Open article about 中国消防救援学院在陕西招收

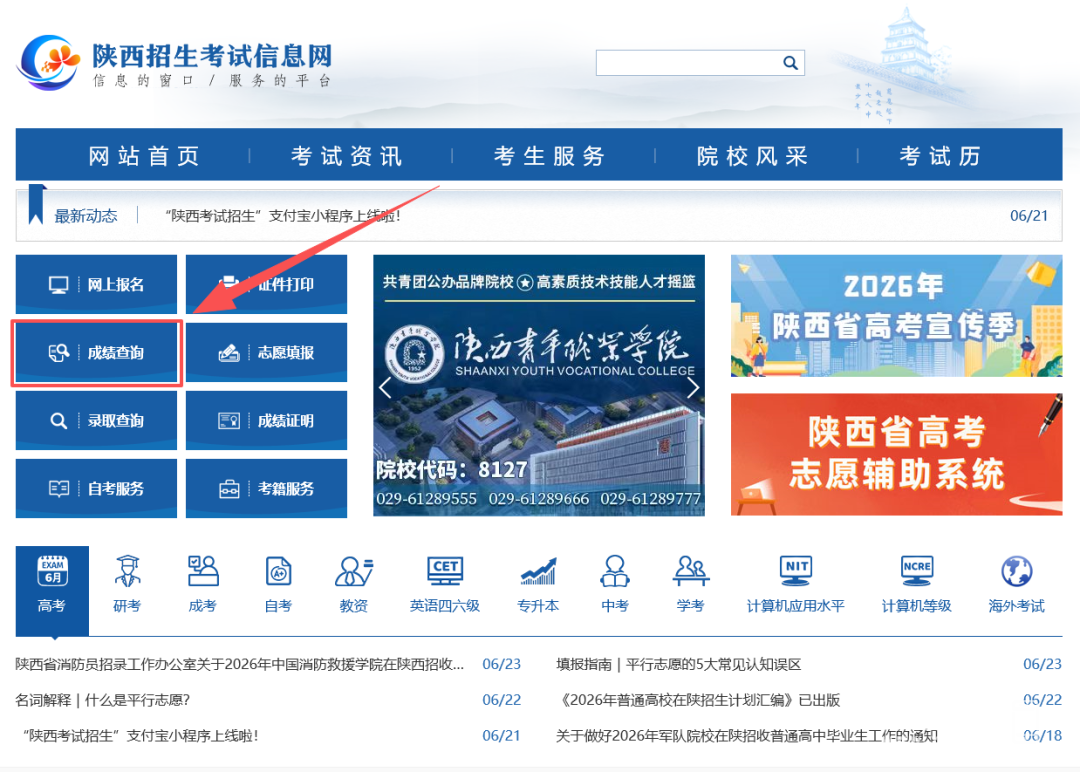pos(240,665)
